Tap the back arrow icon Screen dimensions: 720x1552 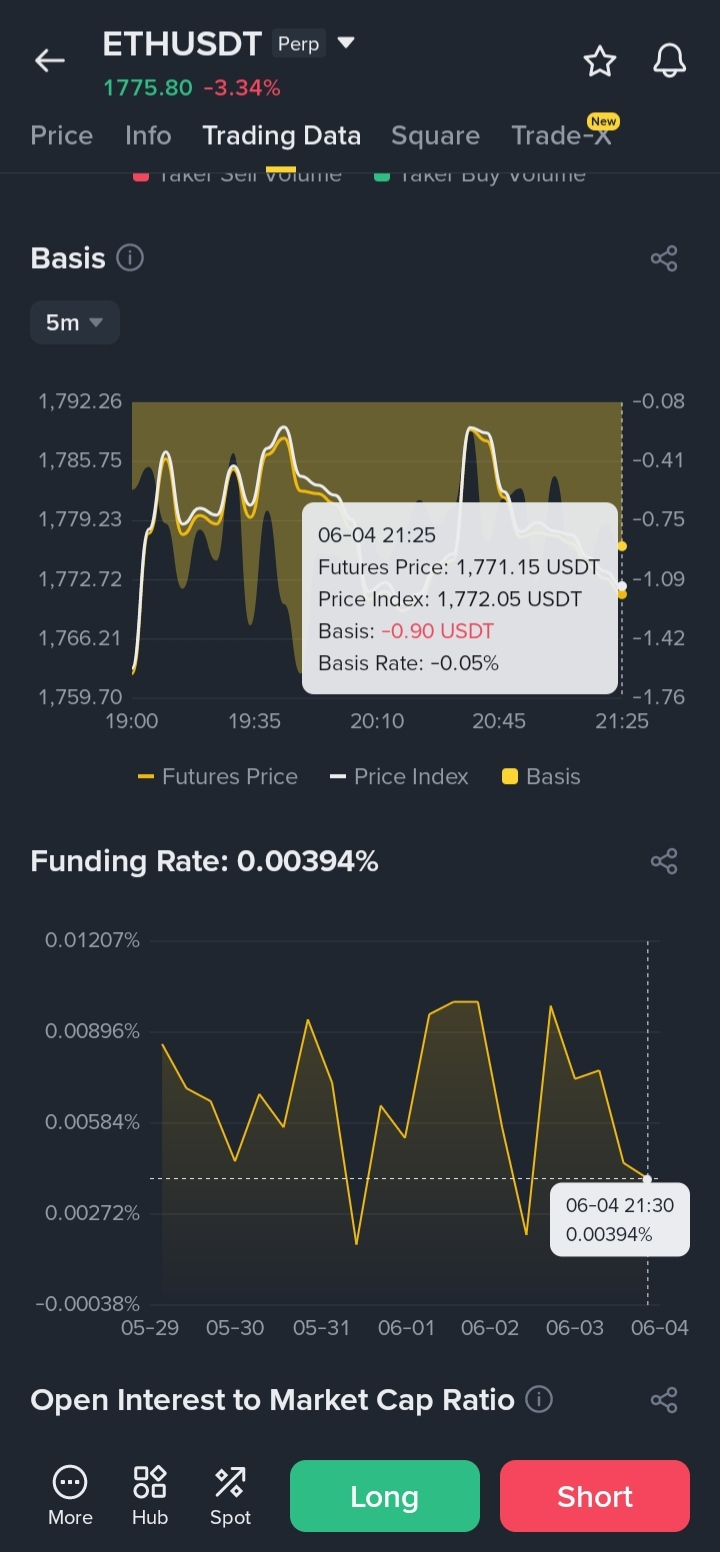coord(50,61)
